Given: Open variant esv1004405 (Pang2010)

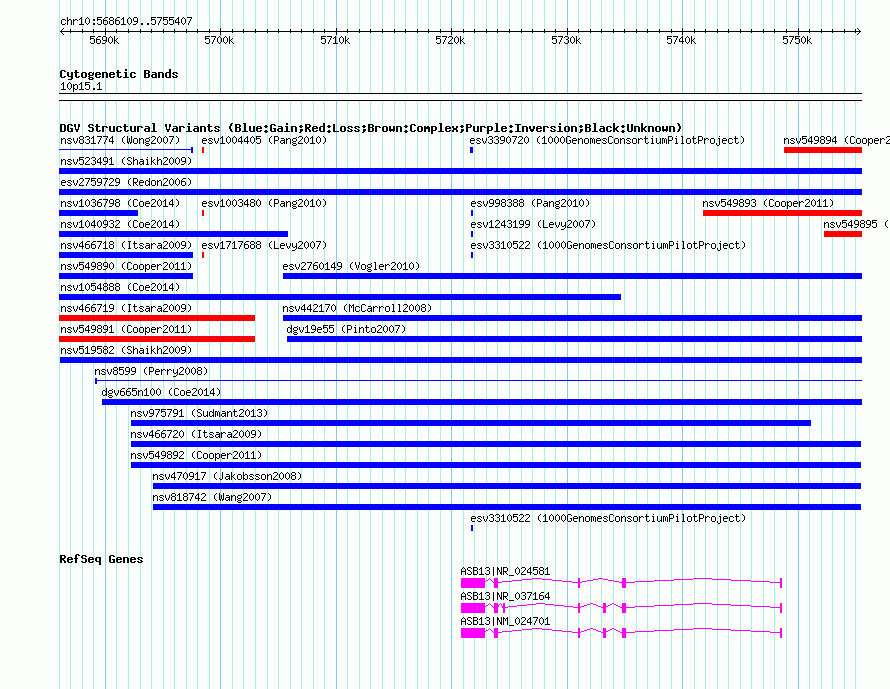Looking at the screenshot, I should click(x=264, y=140).
